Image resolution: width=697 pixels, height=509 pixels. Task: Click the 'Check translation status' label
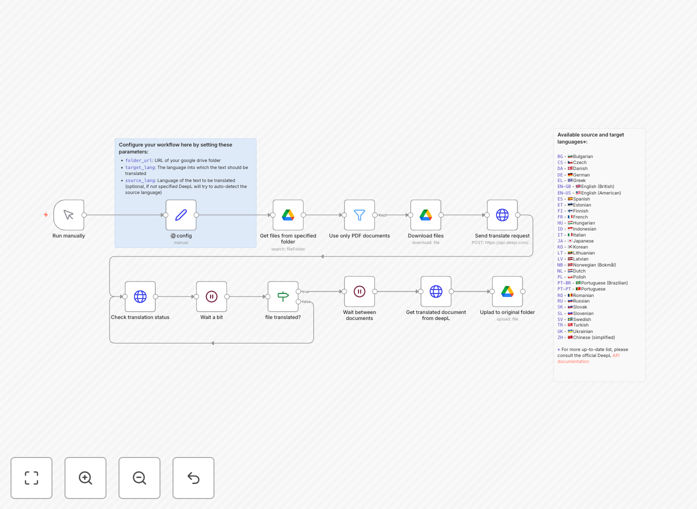pos(140,317)
